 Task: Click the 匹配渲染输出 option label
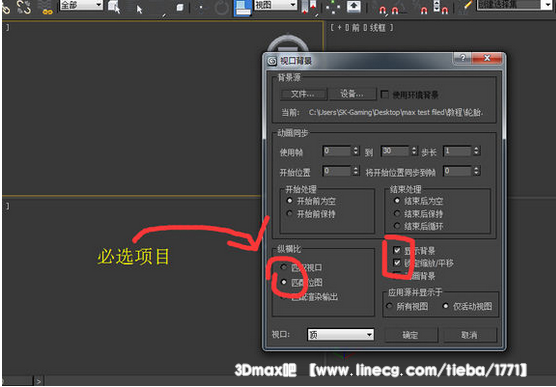[x=315, y=297]
